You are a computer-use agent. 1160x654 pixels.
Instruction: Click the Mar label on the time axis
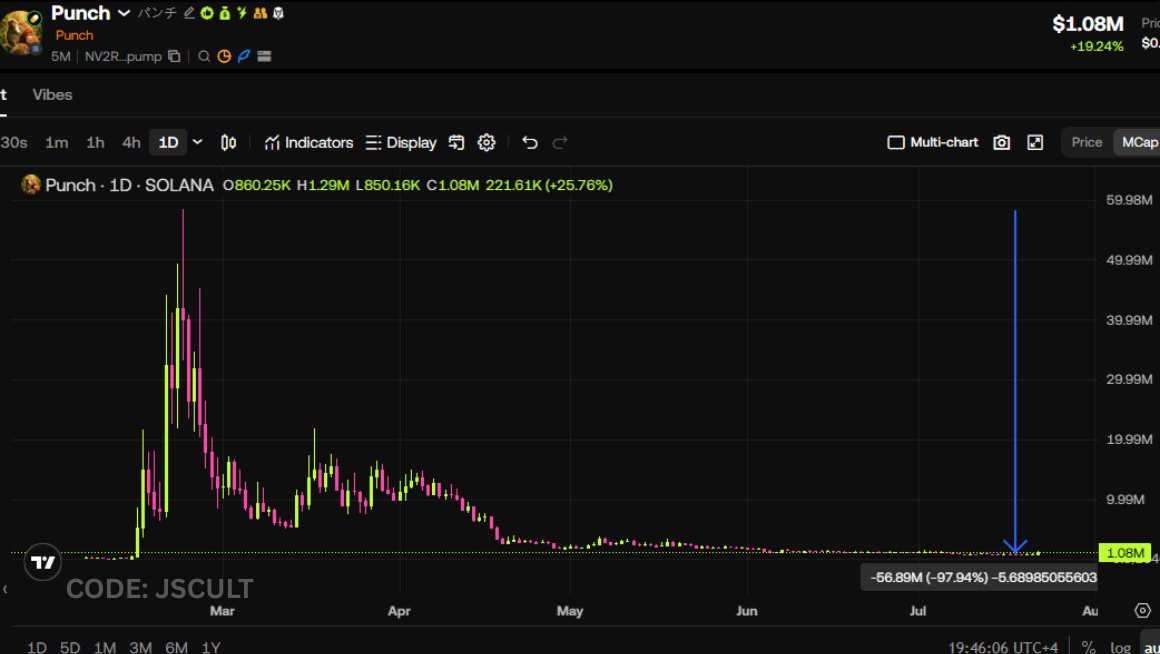tap(222, 611)
